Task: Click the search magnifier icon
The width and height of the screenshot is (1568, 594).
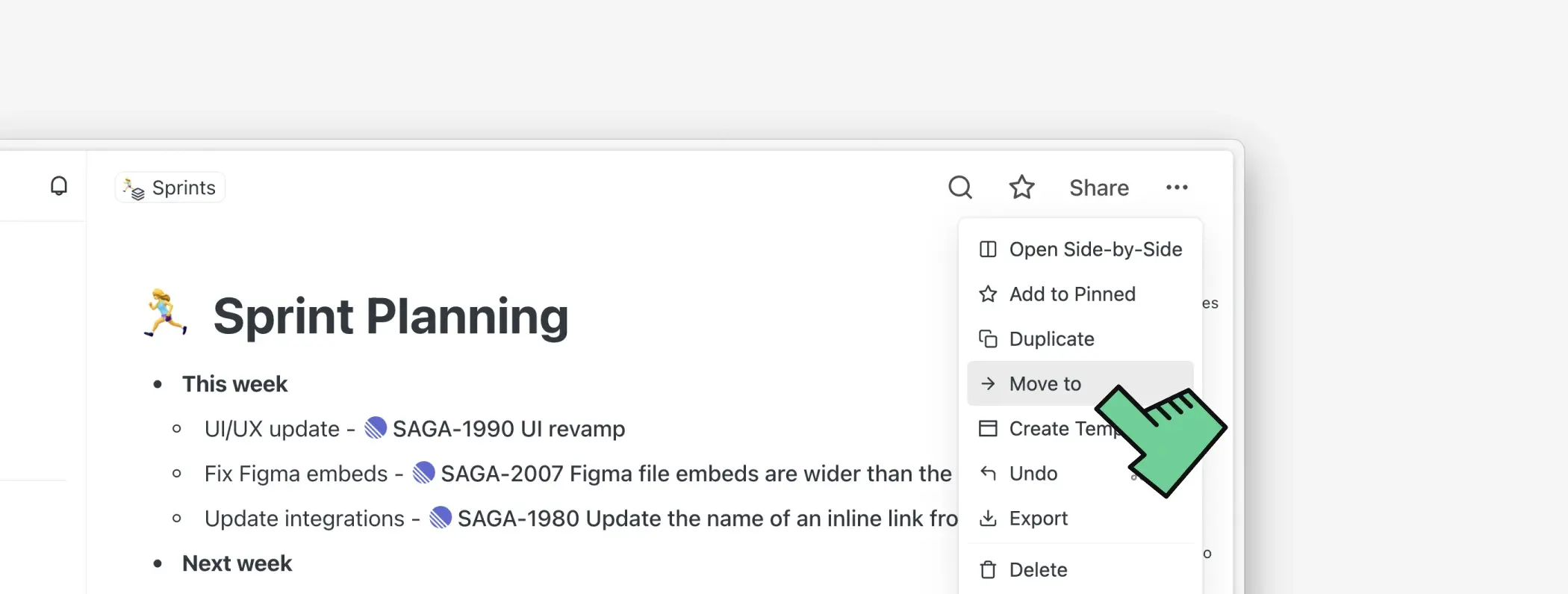Action: tap(960, 188)
